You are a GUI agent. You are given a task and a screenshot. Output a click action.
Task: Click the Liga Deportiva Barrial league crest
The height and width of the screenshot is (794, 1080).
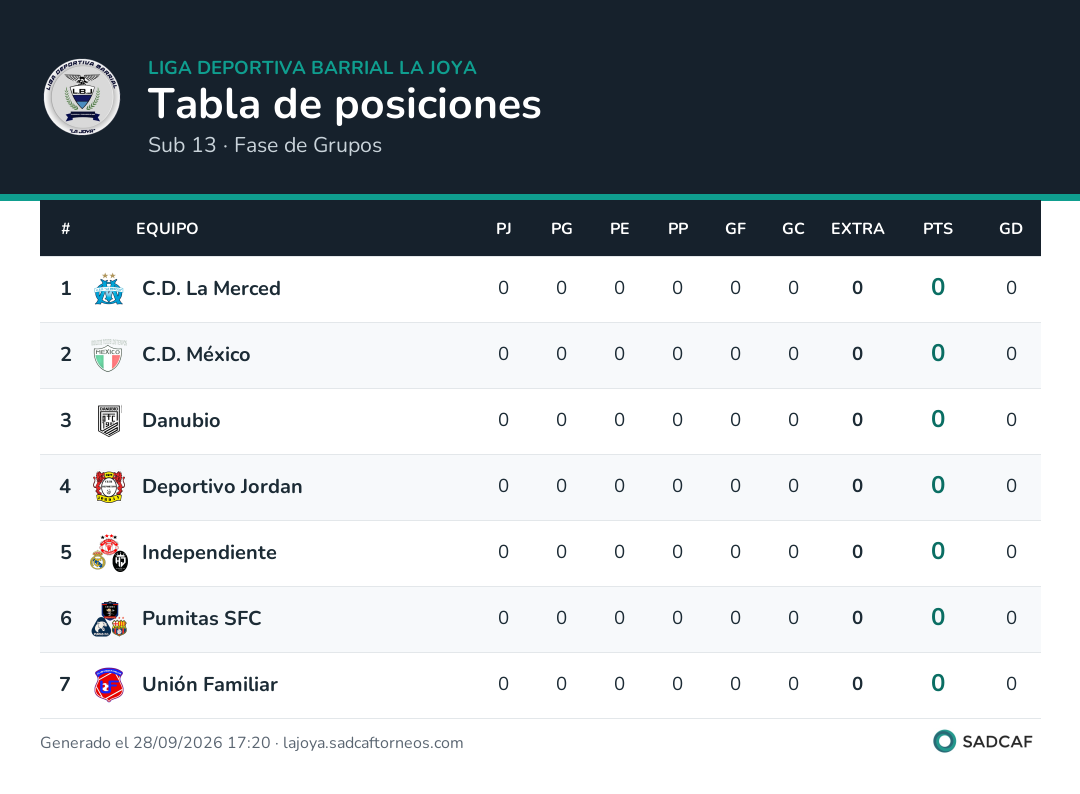[82, 97]
